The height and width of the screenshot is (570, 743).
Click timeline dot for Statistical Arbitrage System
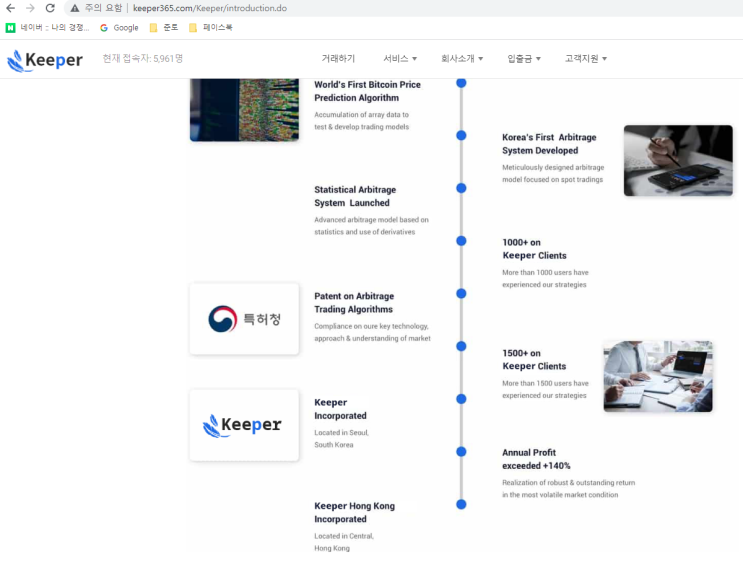coord(461,188)
